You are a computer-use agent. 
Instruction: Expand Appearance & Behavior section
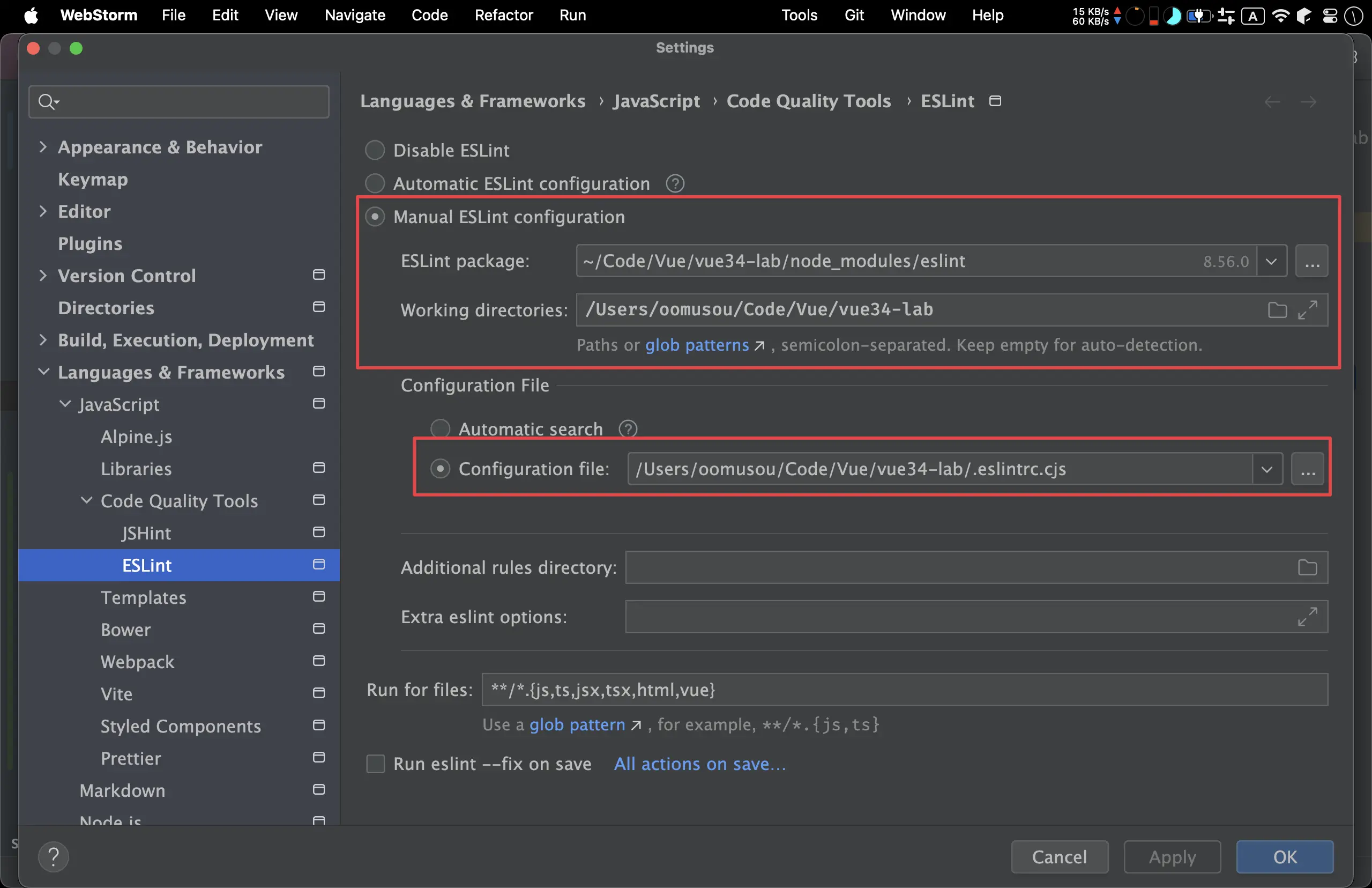(x=43, y=147)
